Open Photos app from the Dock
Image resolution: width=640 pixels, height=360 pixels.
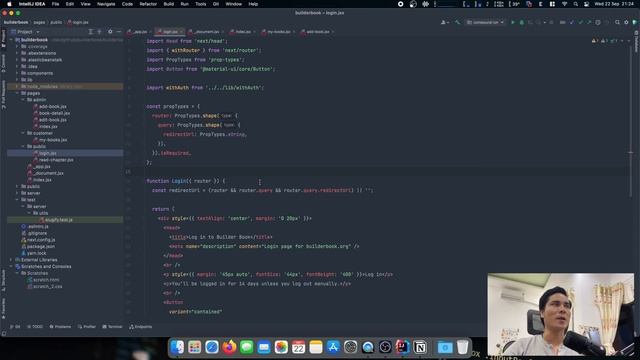tap(281, 347)
